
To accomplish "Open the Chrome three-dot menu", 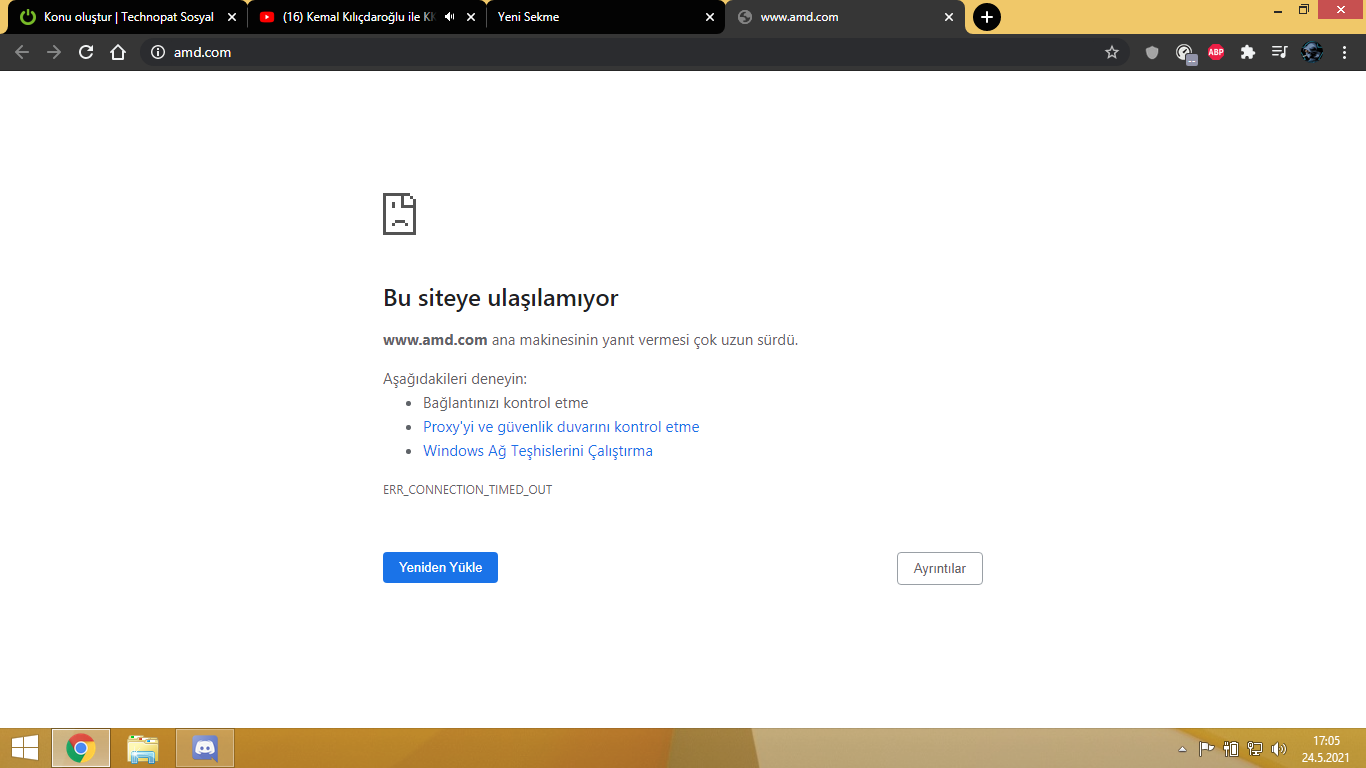I will 1344,52.
